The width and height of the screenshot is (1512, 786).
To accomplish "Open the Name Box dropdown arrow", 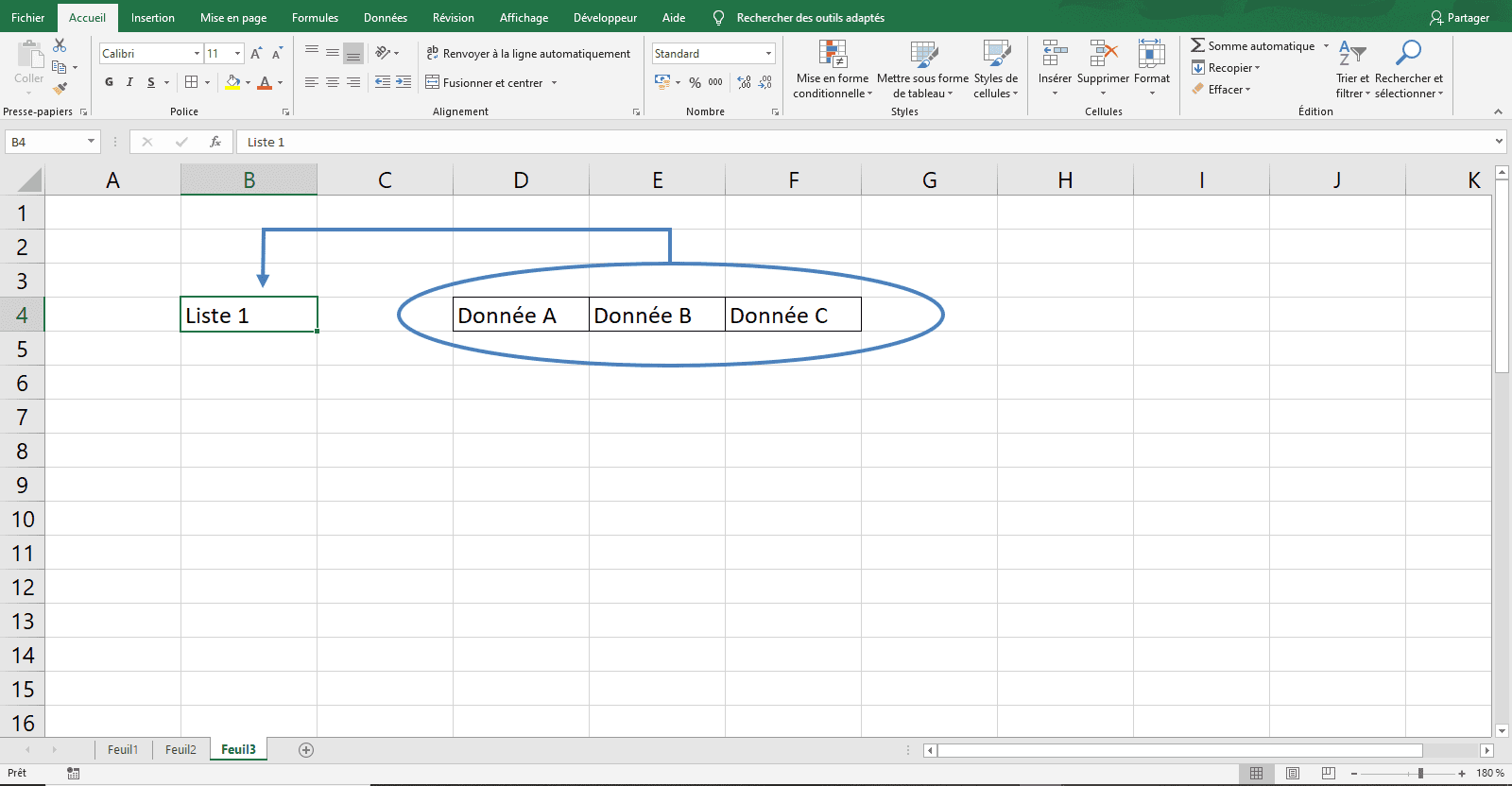I will pyautogui.click(x=91, y=142).
